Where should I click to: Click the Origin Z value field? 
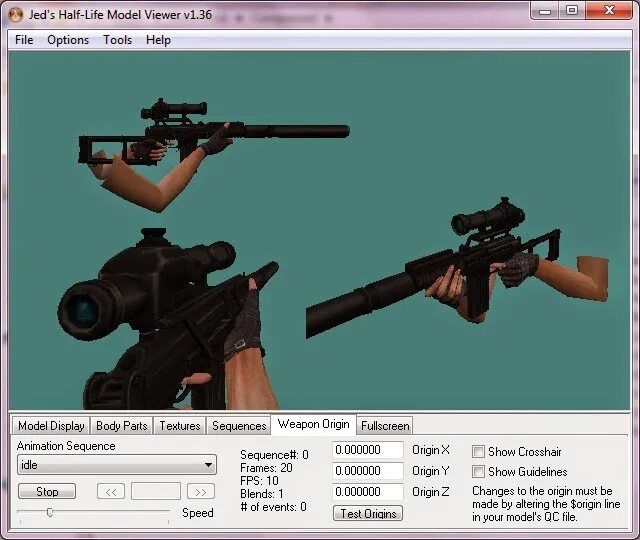[368, 492]
